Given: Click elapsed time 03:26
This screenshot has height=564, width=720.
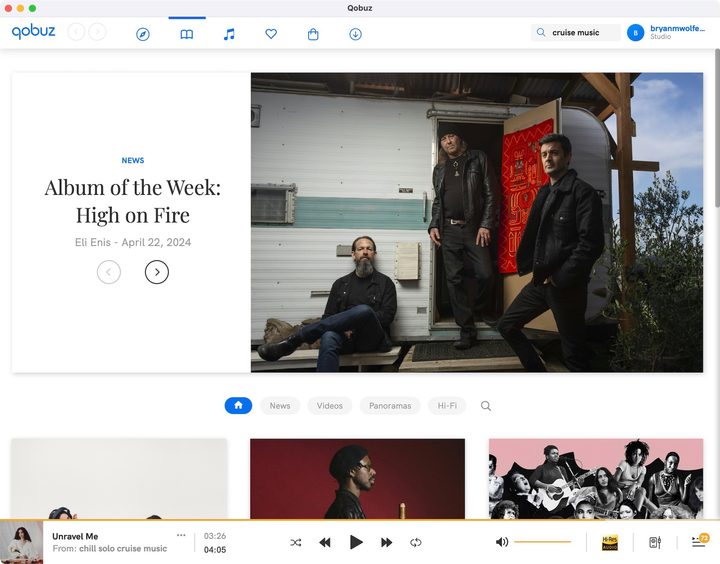Looking at the screenshot, I should 215,536.
